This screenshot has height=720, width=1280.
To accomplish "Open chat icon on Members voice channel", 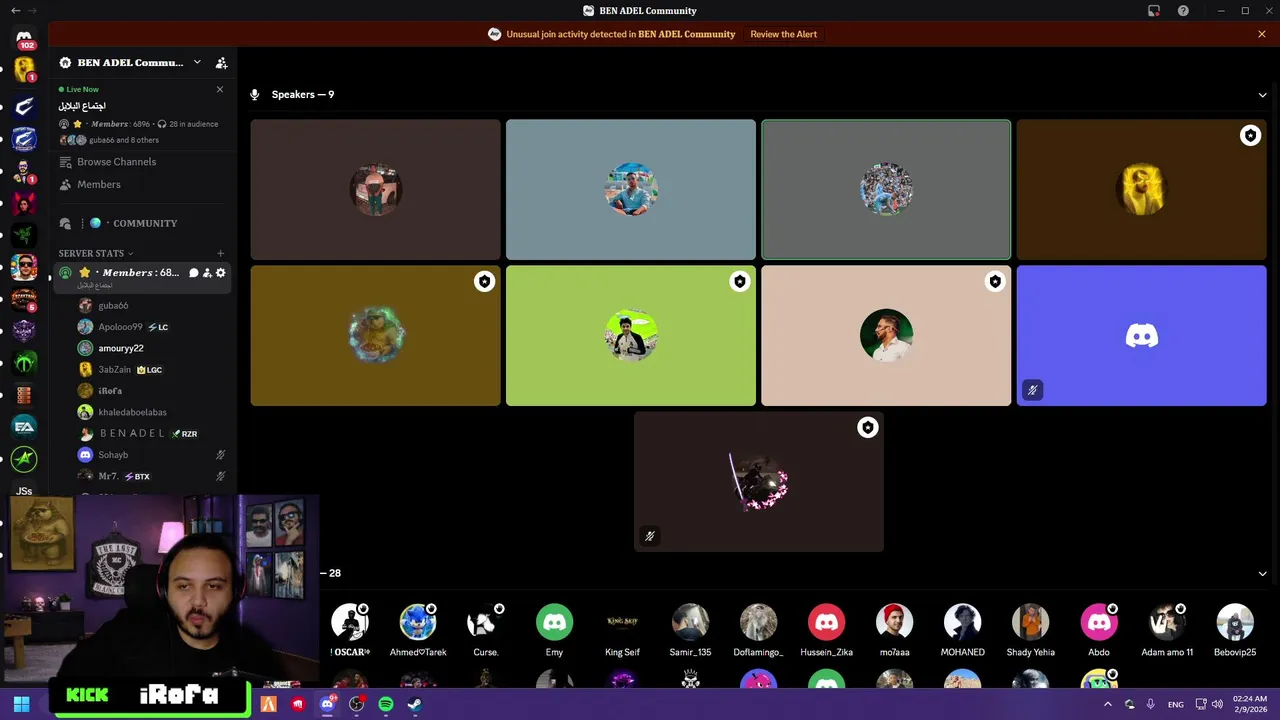I will coord(194,273).
